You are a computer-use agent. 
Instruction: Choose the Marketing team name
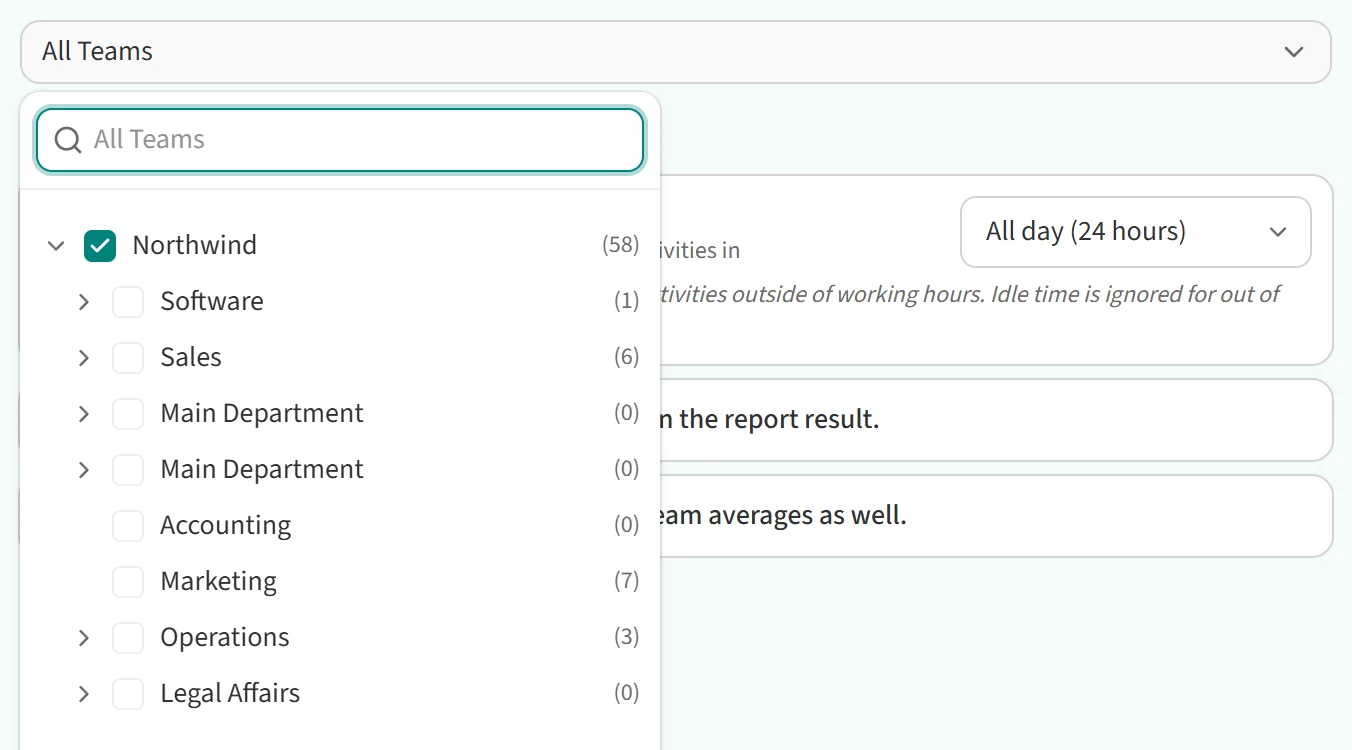[219, 581]
